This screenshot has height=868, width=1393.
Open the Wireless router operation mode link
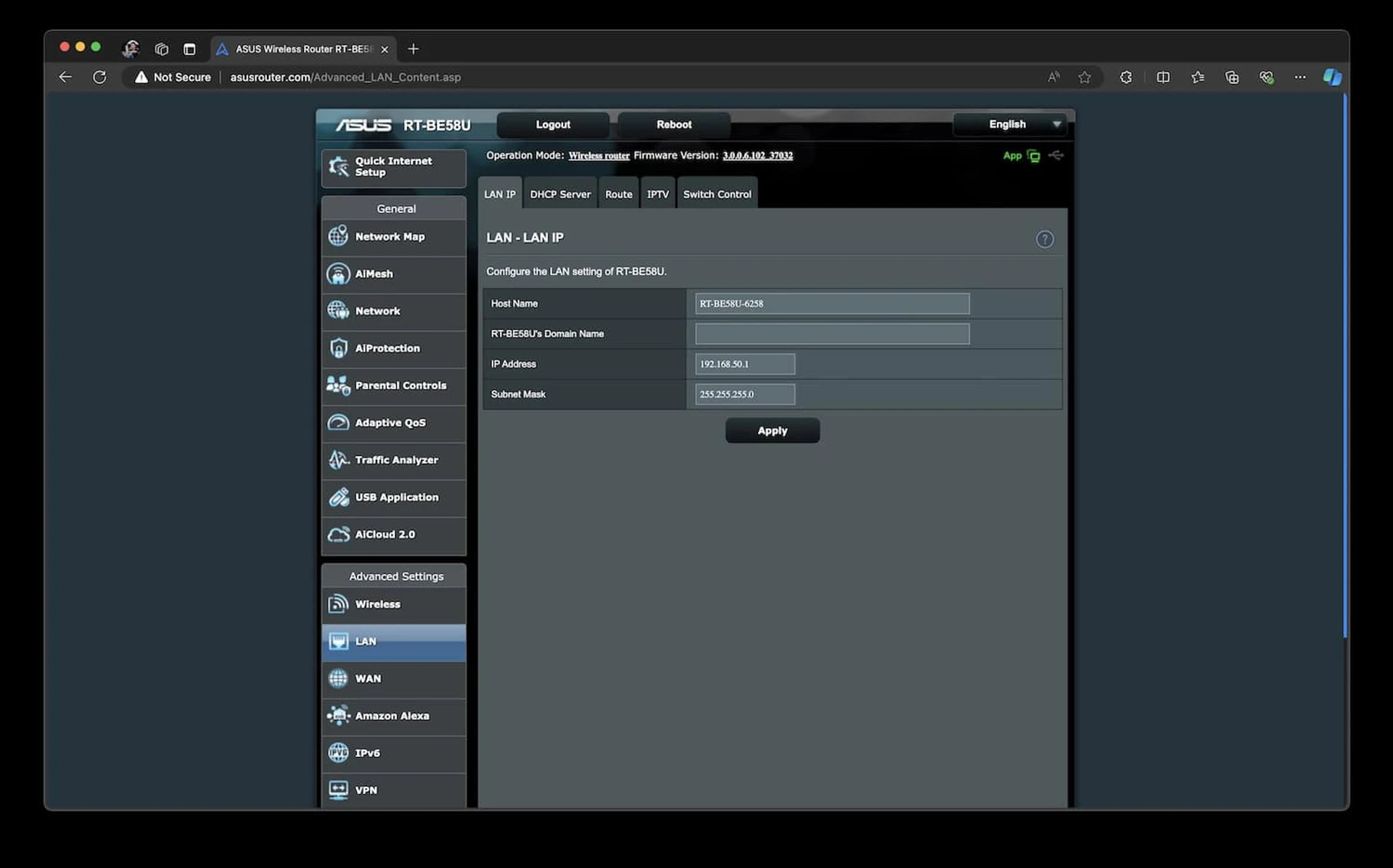click(599, 156)
